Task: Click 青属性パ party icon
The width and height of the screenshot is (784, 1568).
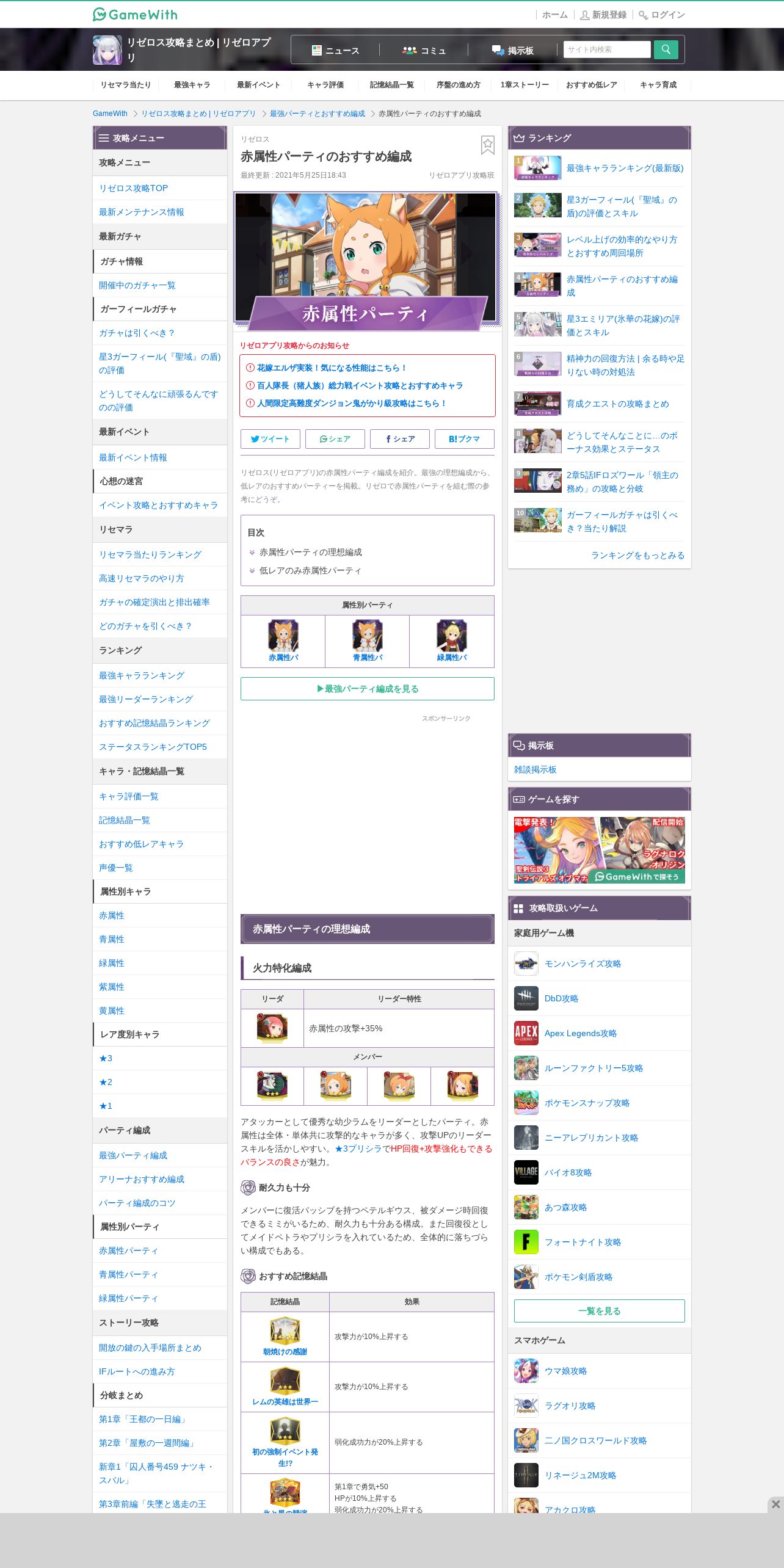Action: 368,636
